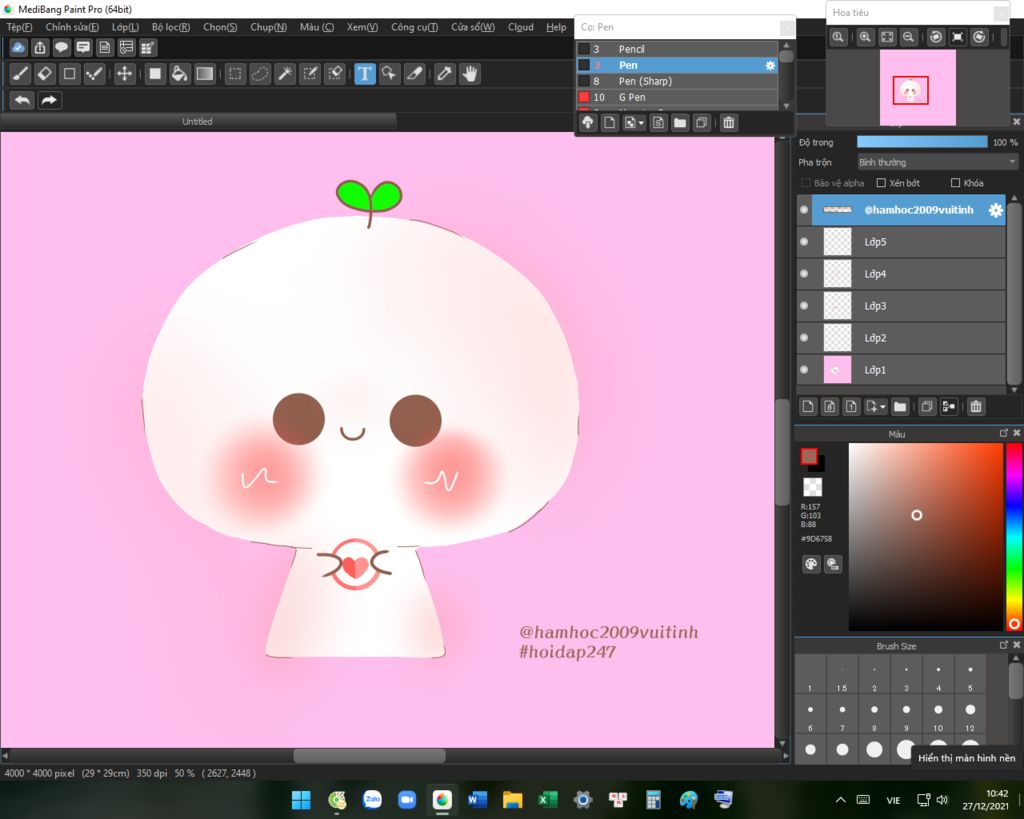This screenshot has height=819, width=1024.
Task: Open the Pha trộn blend mode dropdown
Action: click(x=937, y=162)
